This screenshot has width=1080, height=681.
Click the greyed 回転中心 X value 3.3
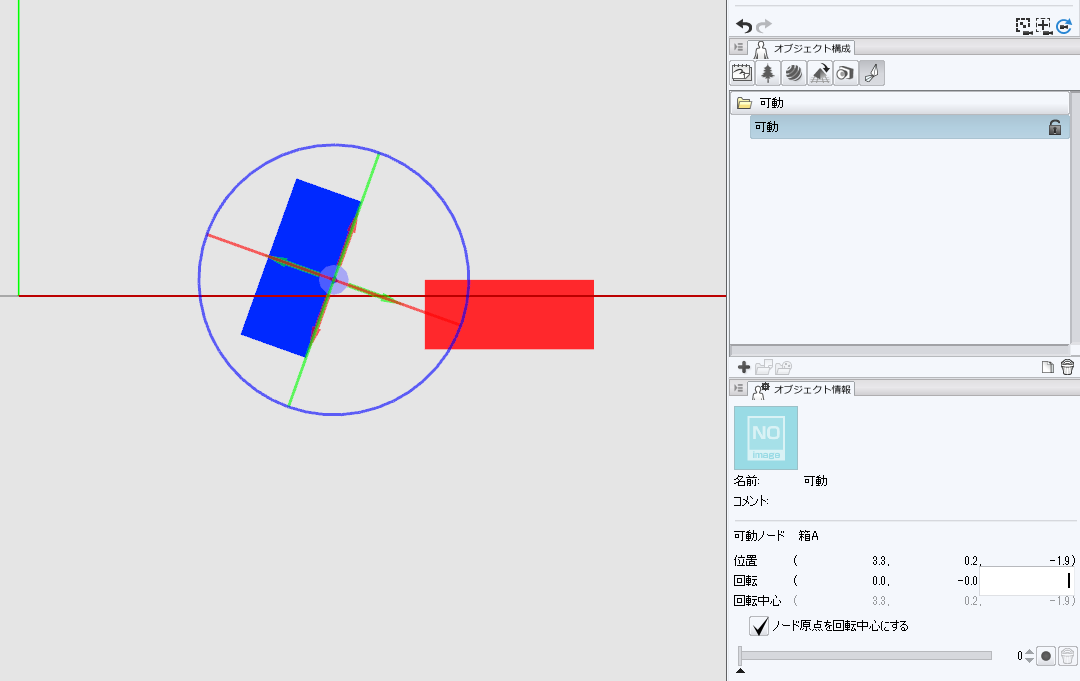(880, 600)
